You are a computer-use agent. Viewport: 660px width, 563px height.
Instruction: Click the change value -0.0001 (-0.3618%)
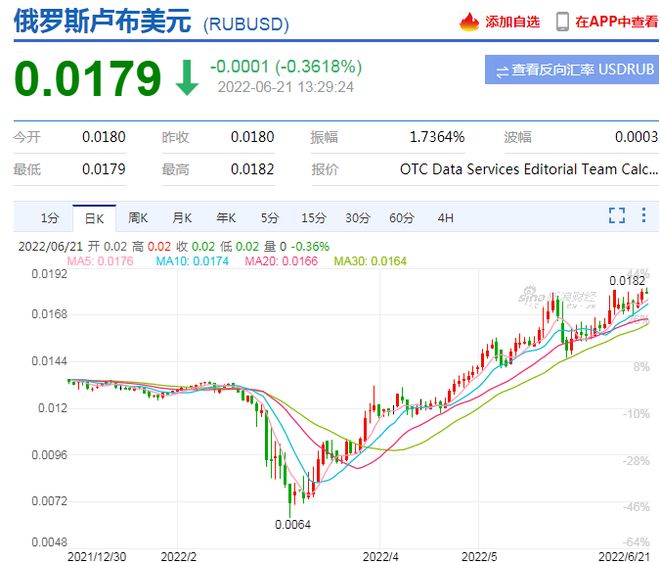point(286,66)
